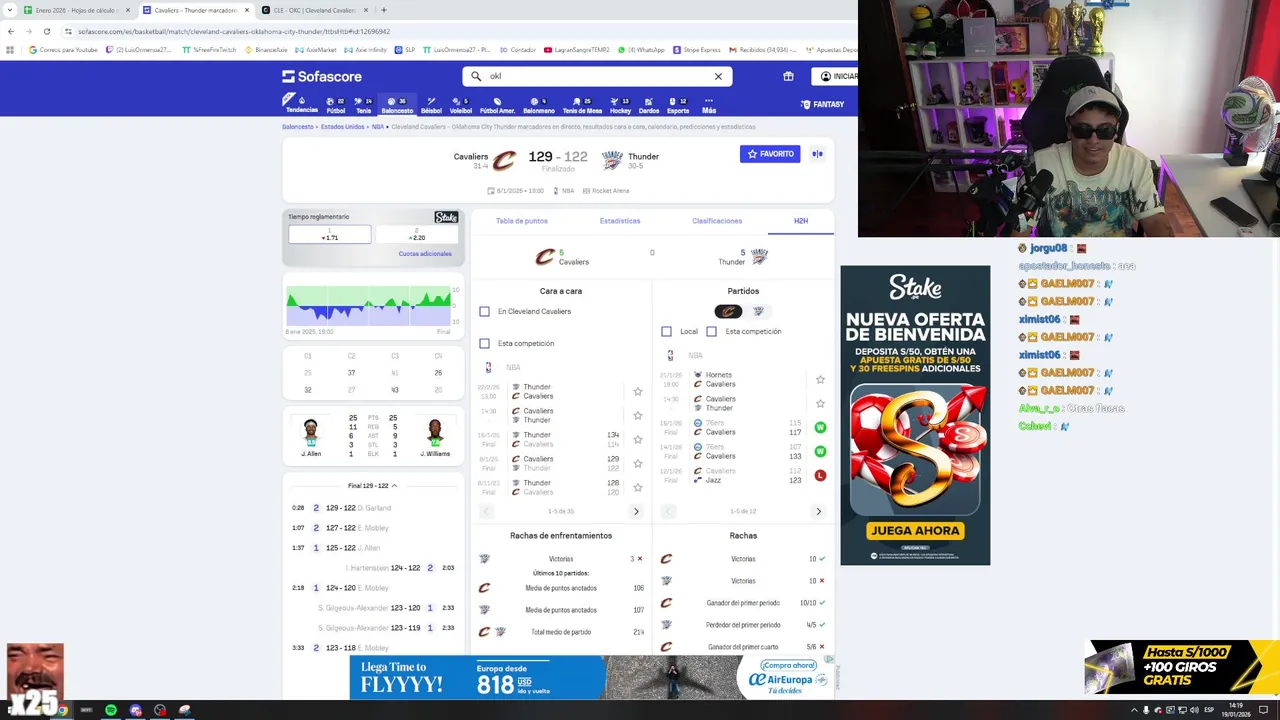The image size is (1280, 720).
Task: Collapse the Final 129 - 122 play-by-play
Action: (372, 485)
